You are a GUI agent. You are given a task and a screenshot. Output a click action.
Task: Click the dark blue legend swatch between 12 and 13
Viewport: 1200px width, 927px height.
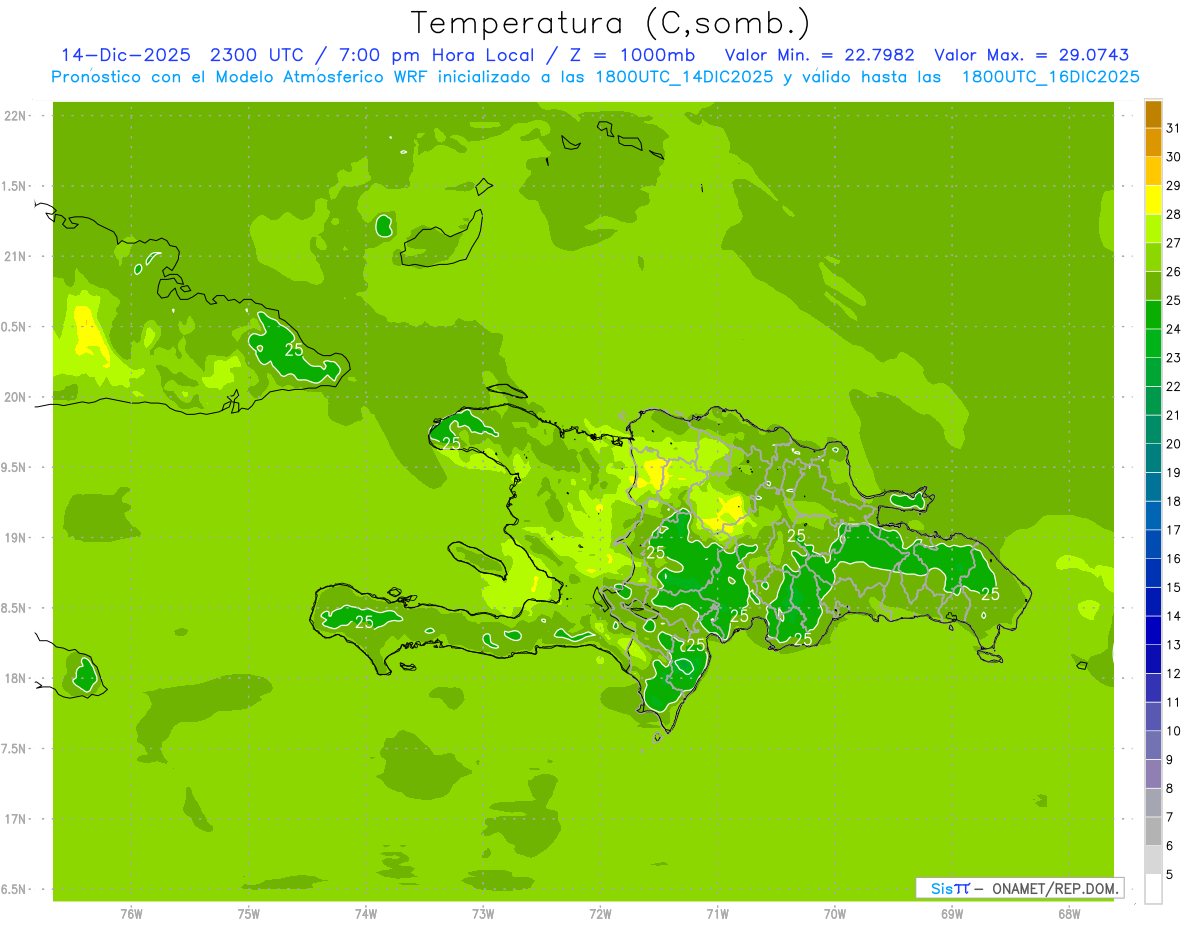(1153, 659)
